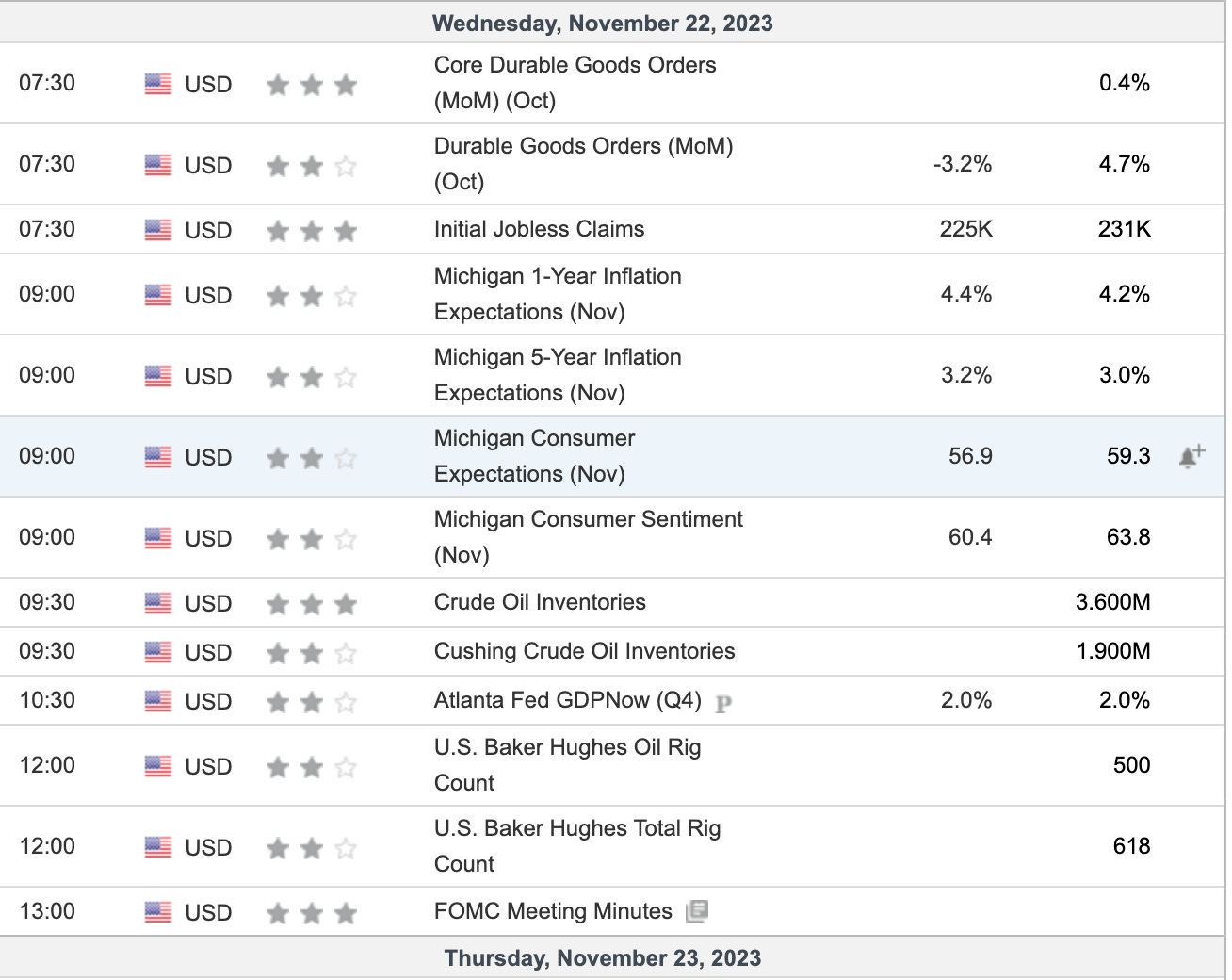Click the preliminary 'P' icon beside Atlanta Fed GDPNow

(723, 703)
